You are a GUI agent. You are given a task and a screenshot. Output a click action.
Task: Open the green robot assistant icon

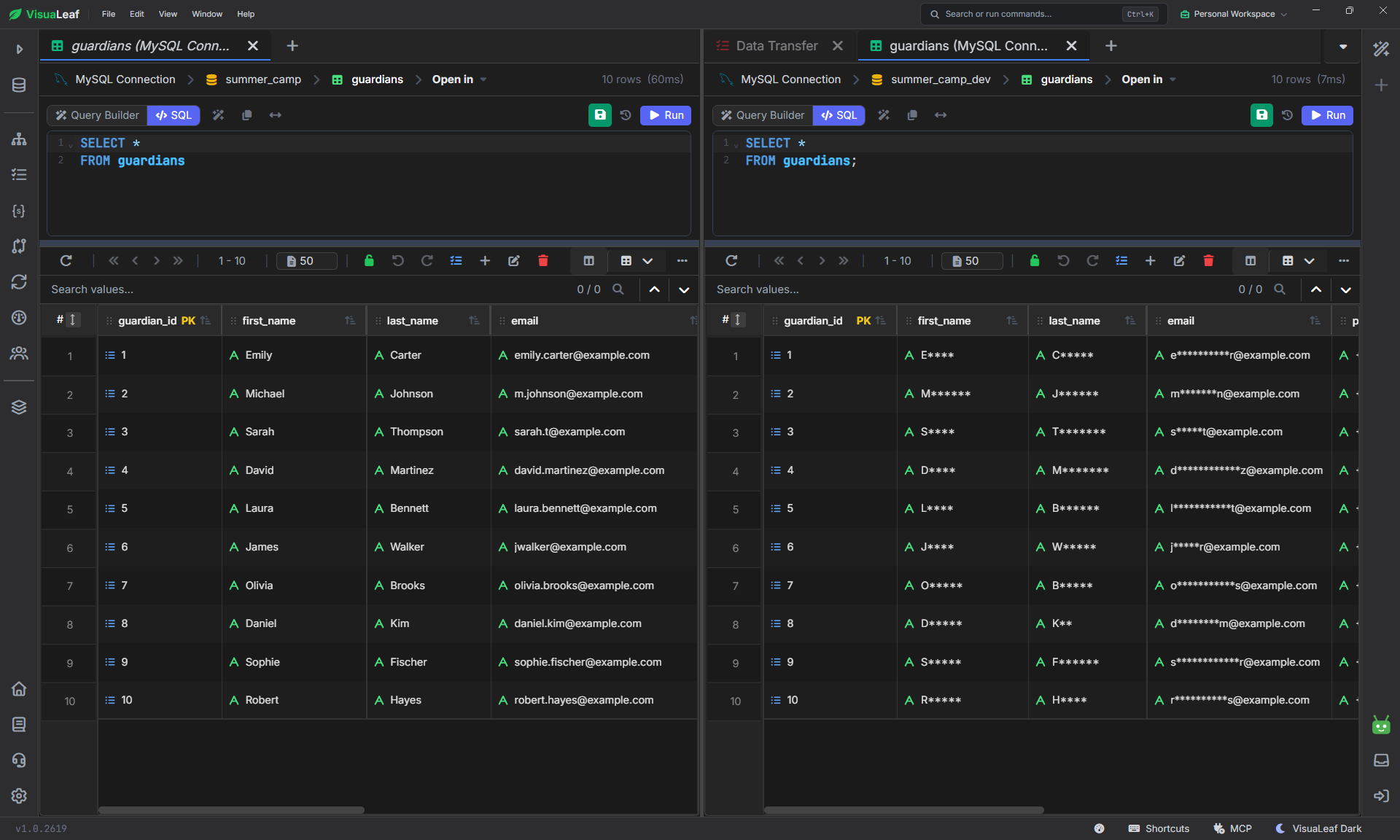[1381, 725]
